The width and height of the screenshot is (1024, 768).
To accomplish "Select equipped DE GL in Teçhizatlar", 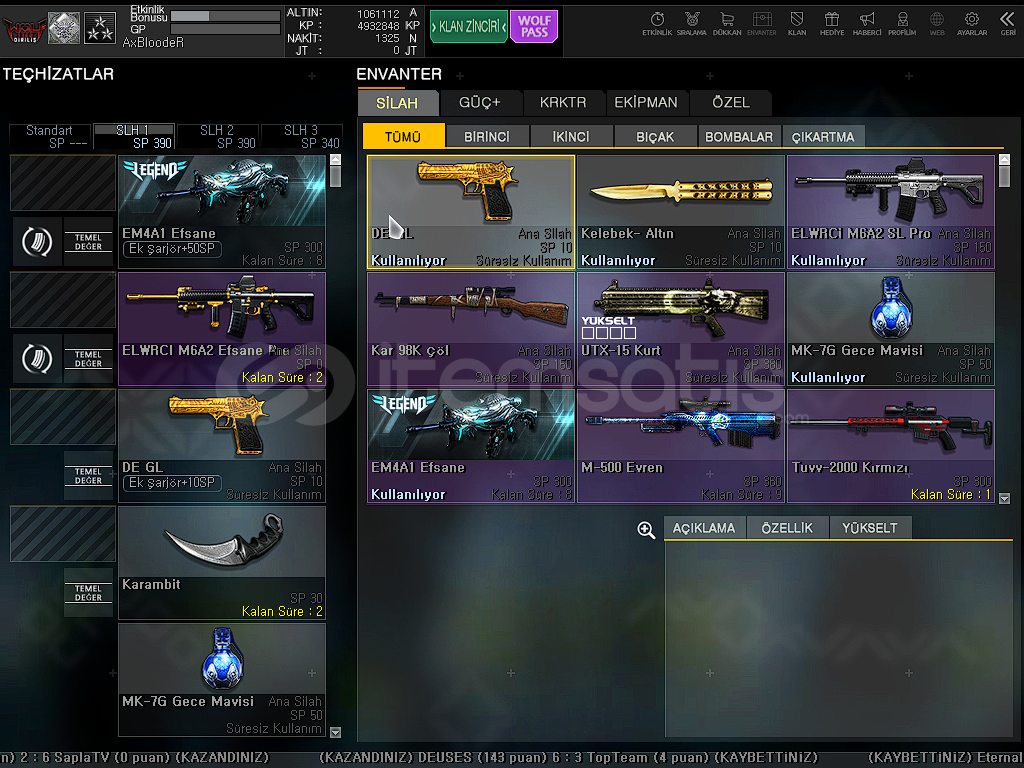I will click(x=222, y=446).
